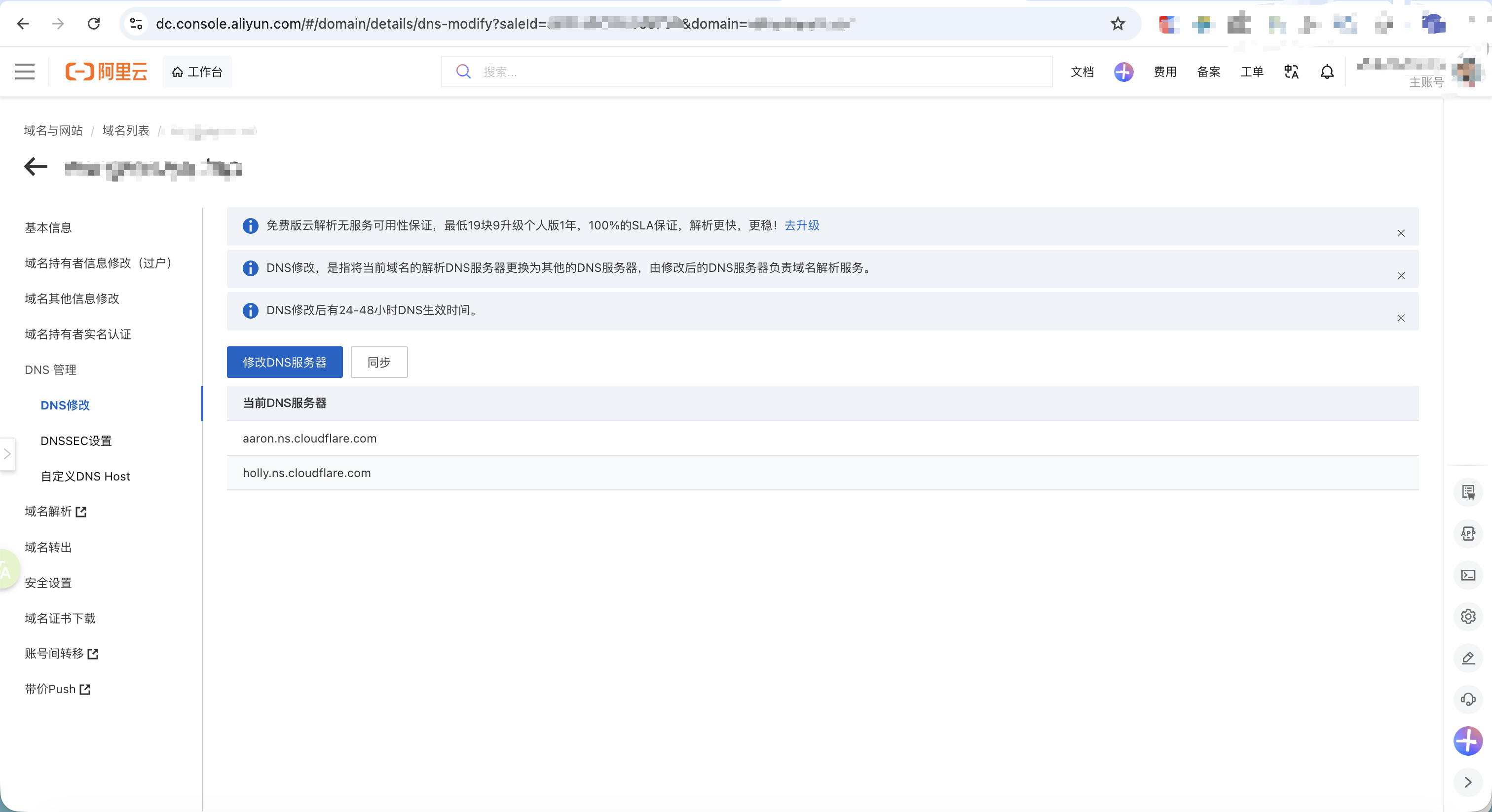Click the notification bell icon
The height and width of the screenshot is (812, 1492).
[x=1327, y=72]
